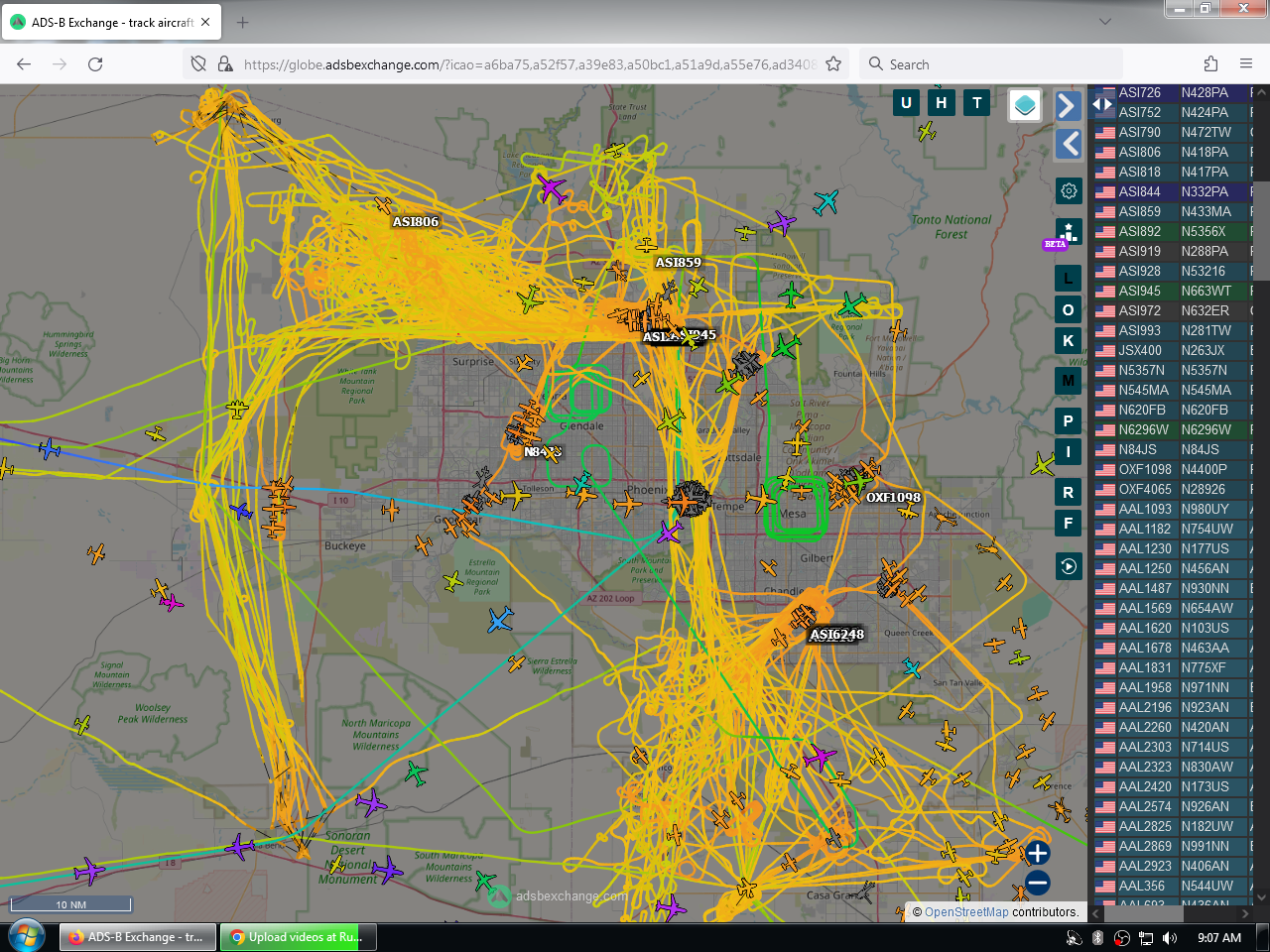The width and height of the screenshot is (1270, 952).
Task: Toggle the L labels button
Action: (1068, 279)
